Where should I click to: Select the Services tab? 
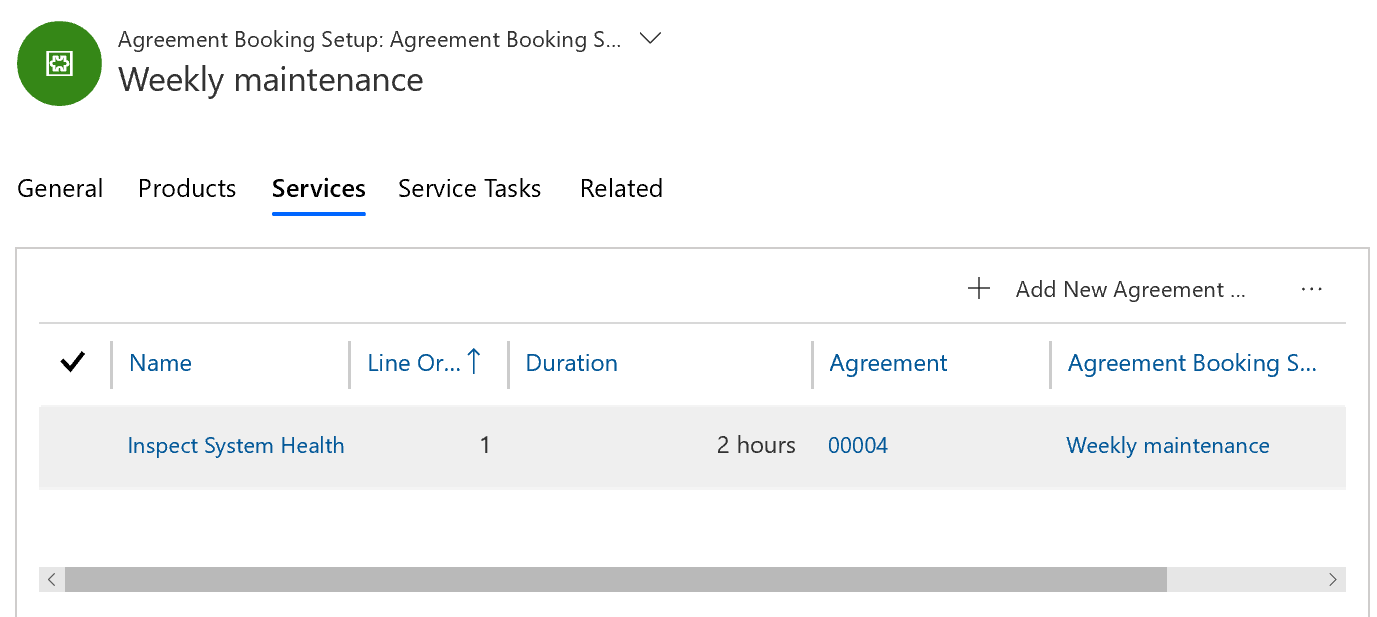pyautogui.click(x=319, y=188)
